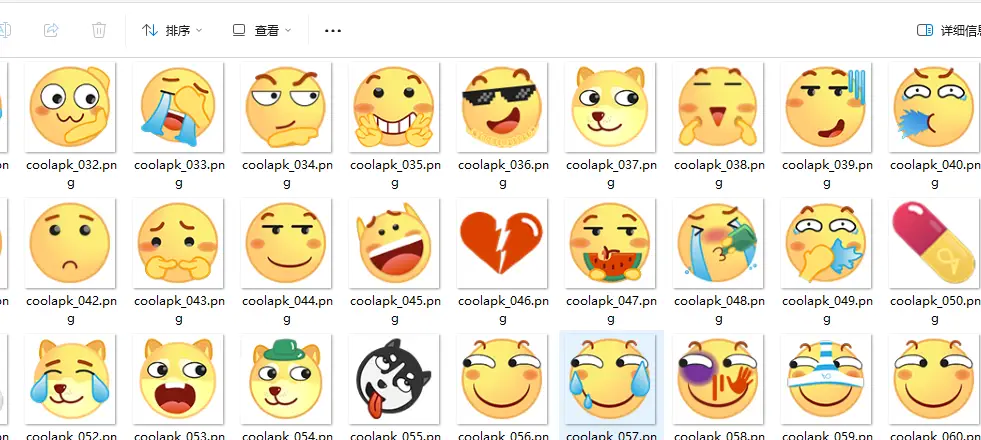The width and height of the screenshot is (981, 440).
Task: Click the black-eye emoji coolapk_058.png
Action: point(718,378)
